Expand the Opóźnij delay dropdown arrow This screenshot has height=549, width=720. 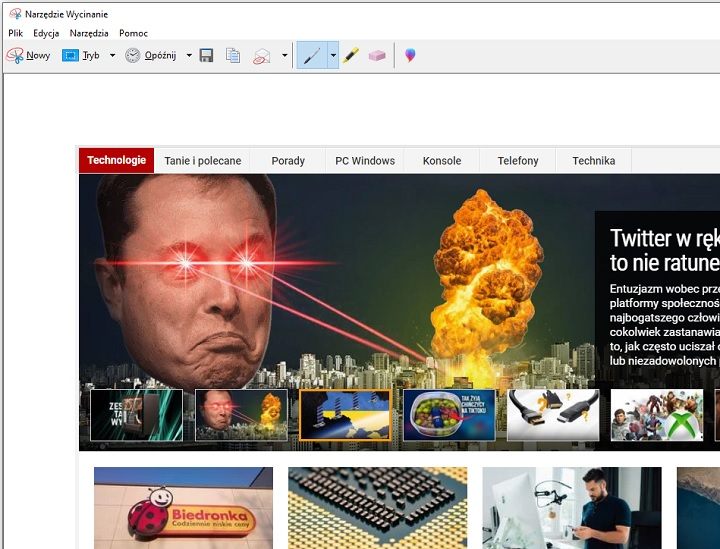[189, 56]
